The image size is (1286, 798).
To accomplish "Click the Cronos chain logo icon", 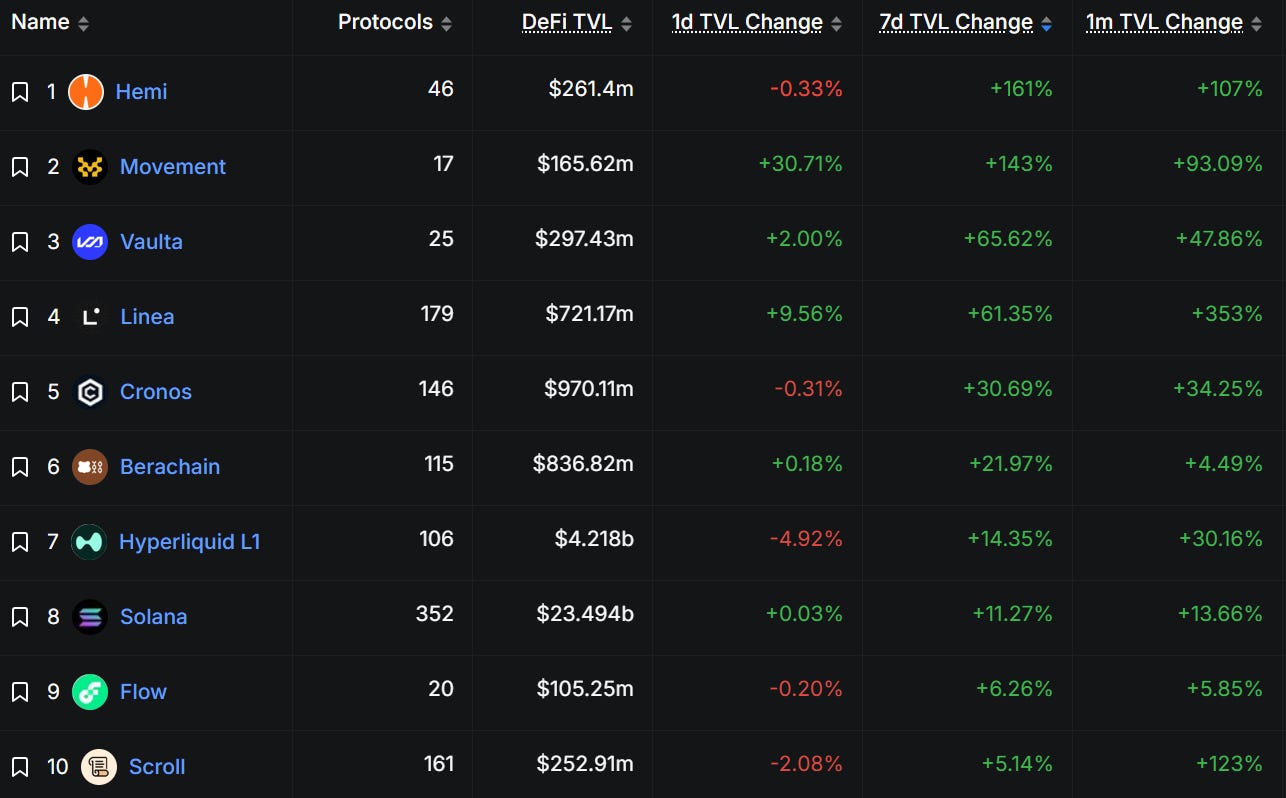I will (90, 392).
